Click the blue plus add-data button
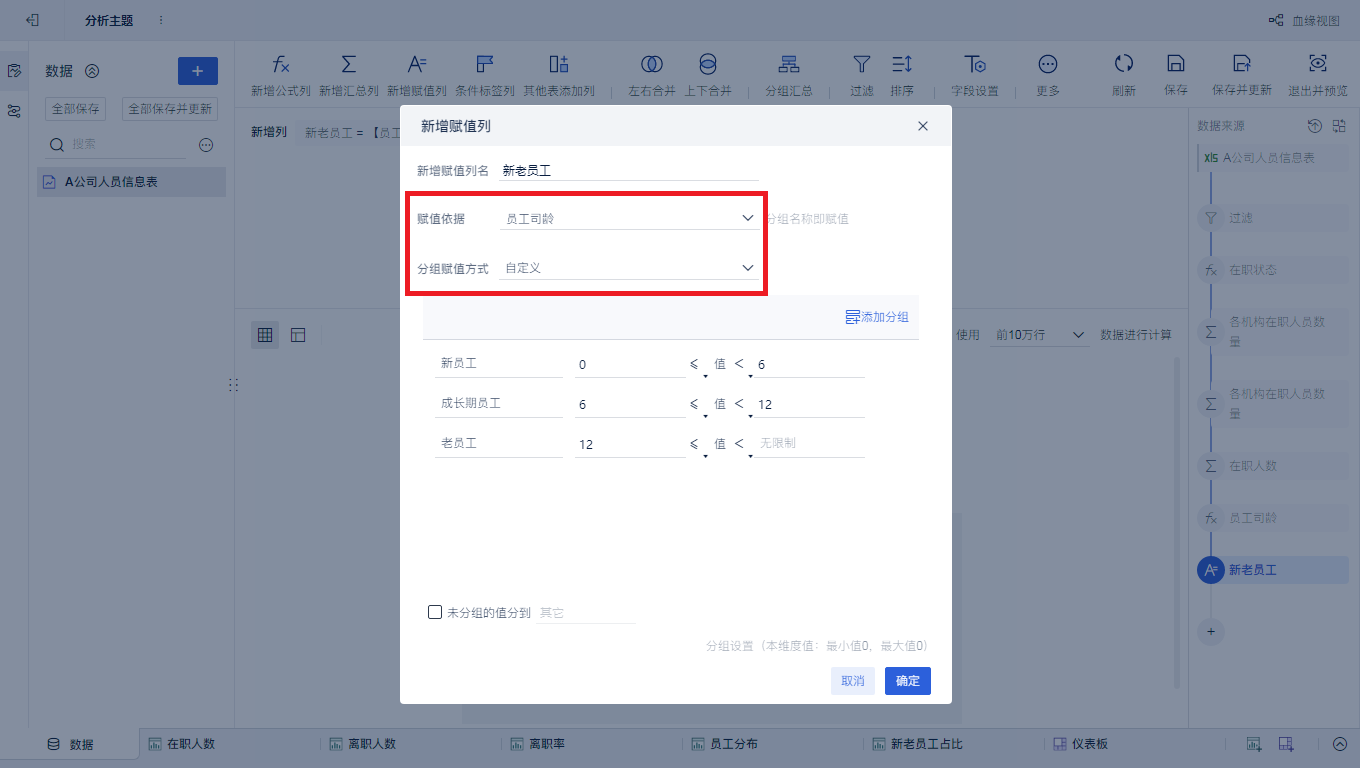This screenshot has height=768, width=1360. [x=198, y=71]
